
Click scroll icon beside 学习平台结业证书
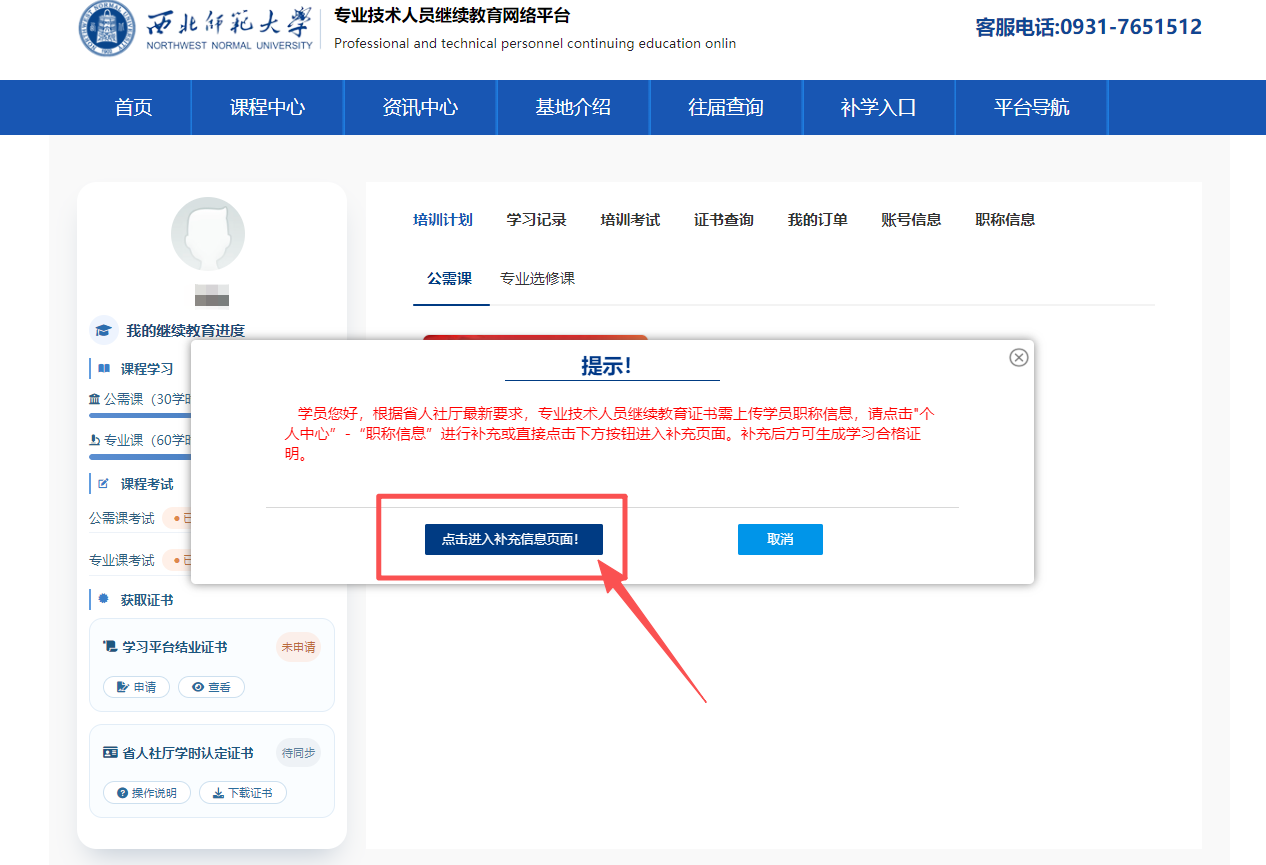pos(110,647)
